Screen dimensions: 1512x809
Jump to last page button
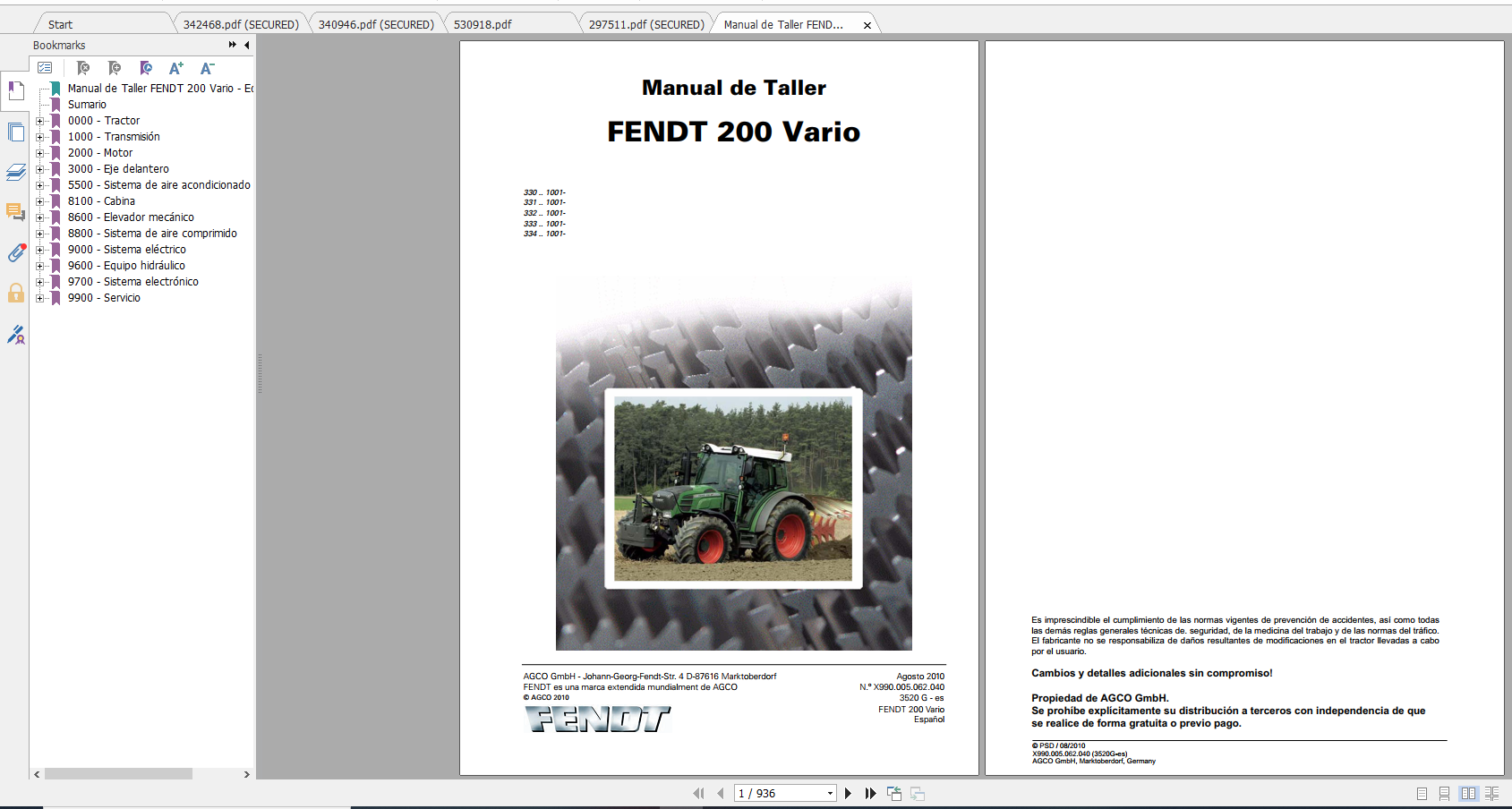[x=870, y=793]
